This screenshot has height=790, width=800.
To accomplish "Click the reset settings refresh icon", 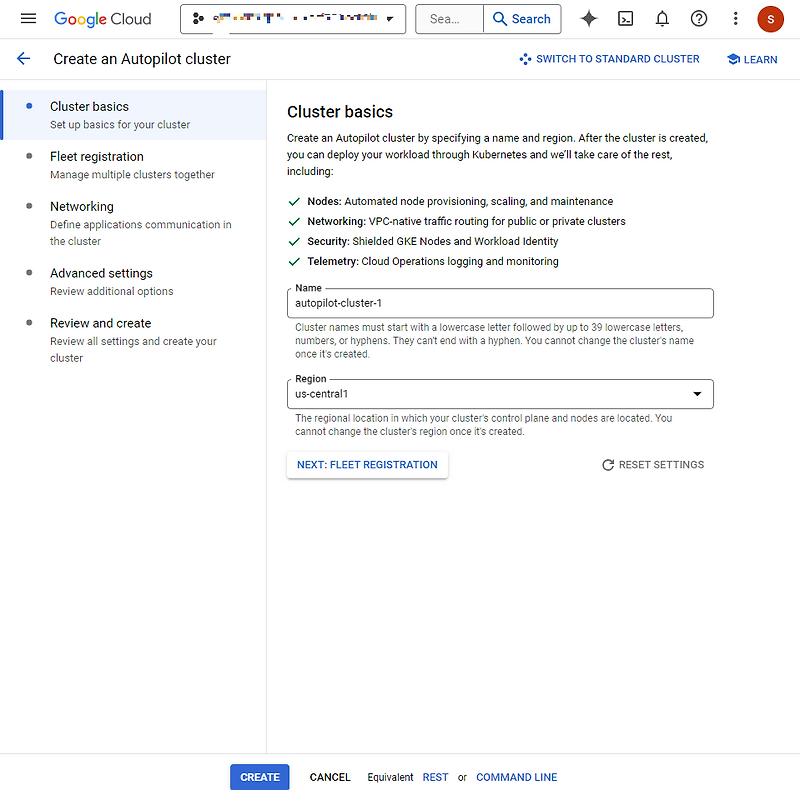I will (x=607, y=464).
